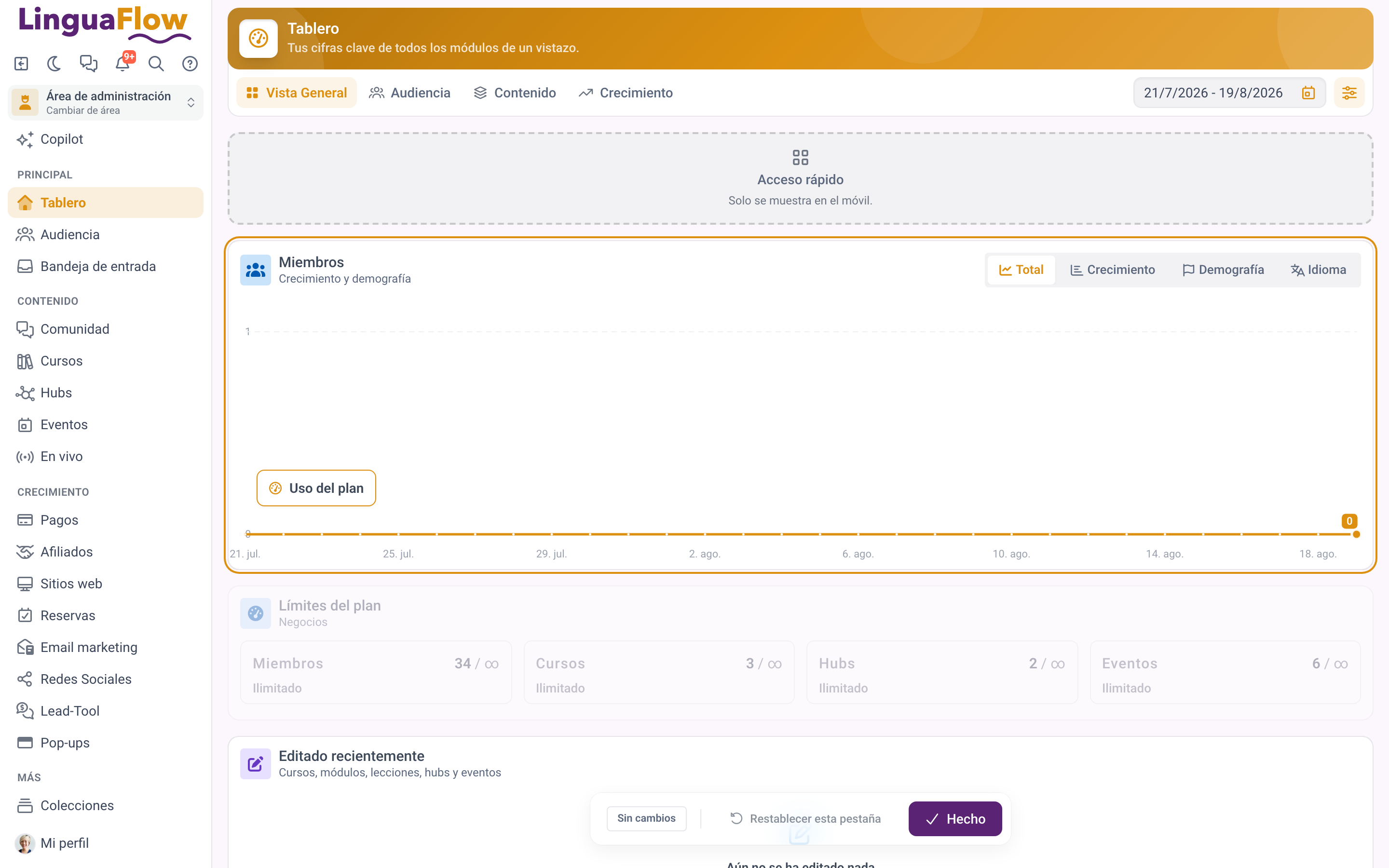Click the Miembros widget group icon
The width and height of the screenshot is (1389, 868).
coord(256,270)
